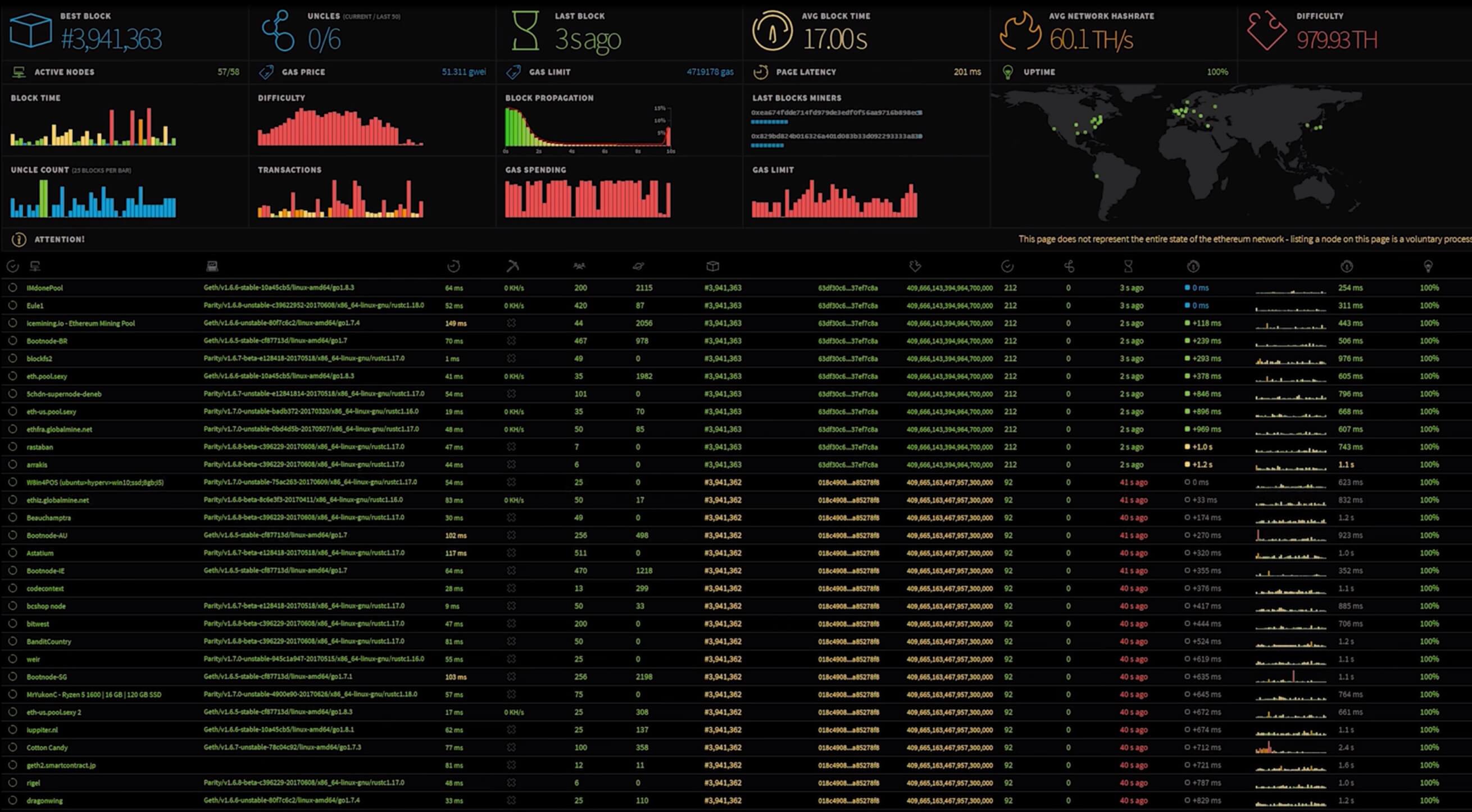Sort by the uncles column icon
Screen dimensions: 1472x812
click(x=1069, y=266)
